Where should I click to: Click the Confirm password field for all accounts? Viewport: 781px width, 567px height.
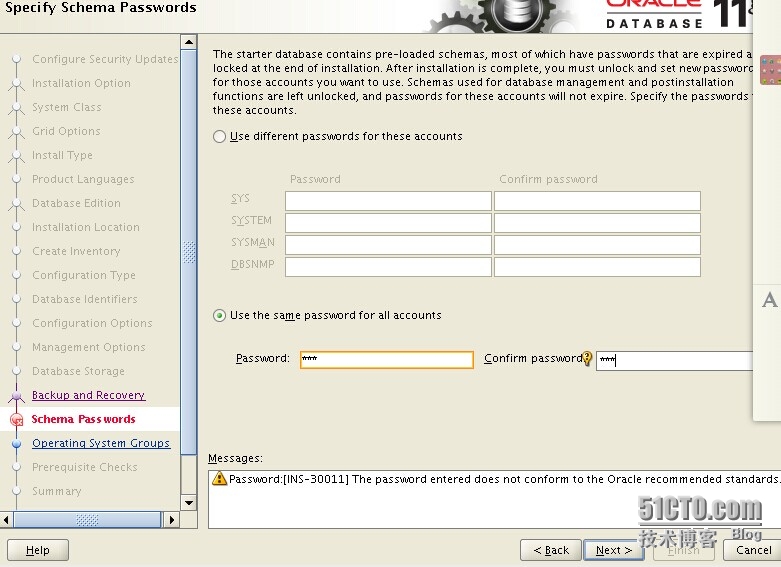(x=674, y=360)
